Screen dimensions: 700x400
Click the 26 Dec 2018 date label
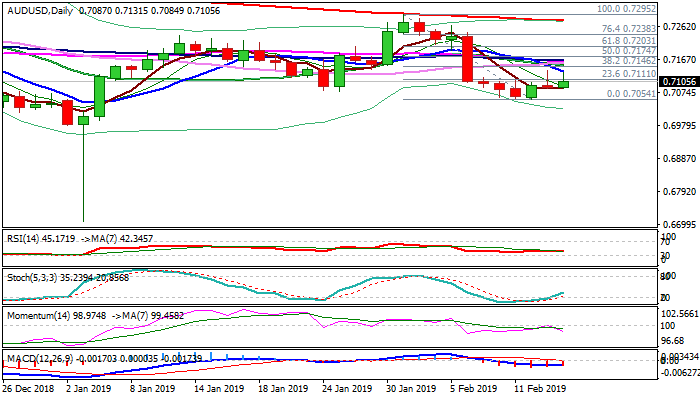(30, 388)
